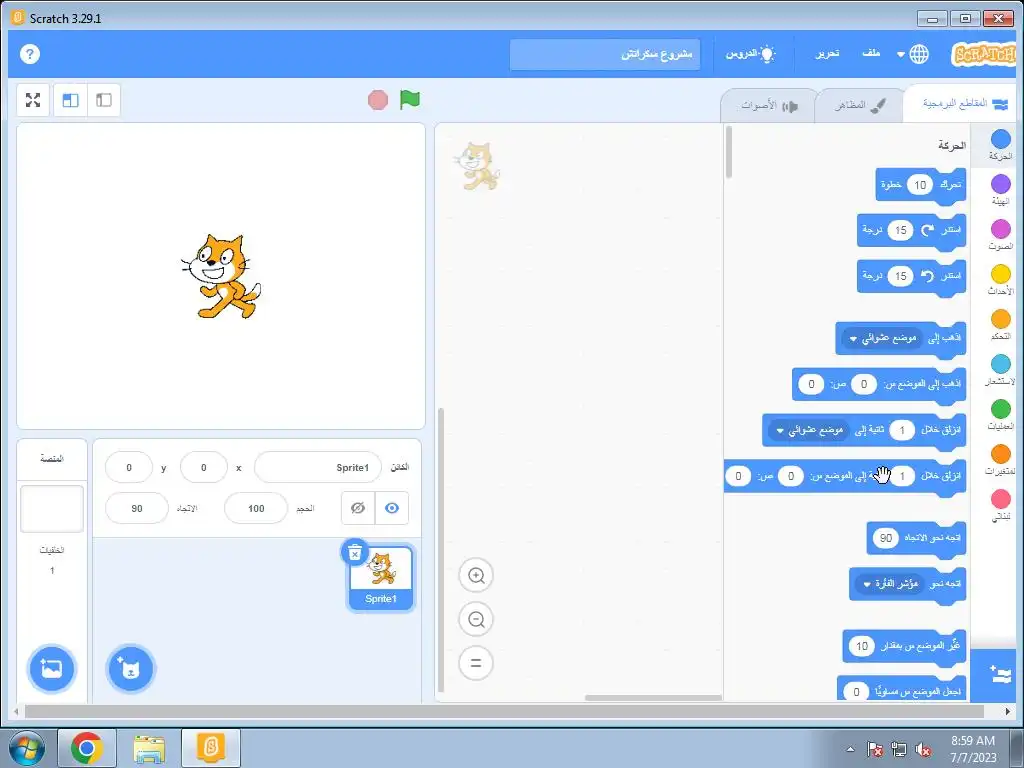Viewport: 1024px width, 768px height.
Task: Select the stage backdrop thumbnail
Action: point(52,509)
